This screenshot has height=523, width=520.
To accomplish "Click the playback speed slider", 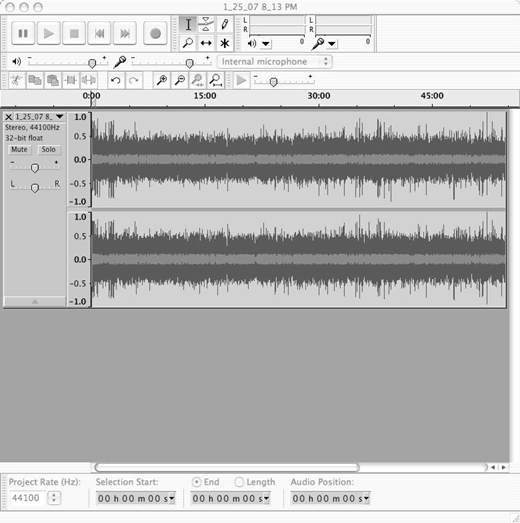I will tap(284, 81).
